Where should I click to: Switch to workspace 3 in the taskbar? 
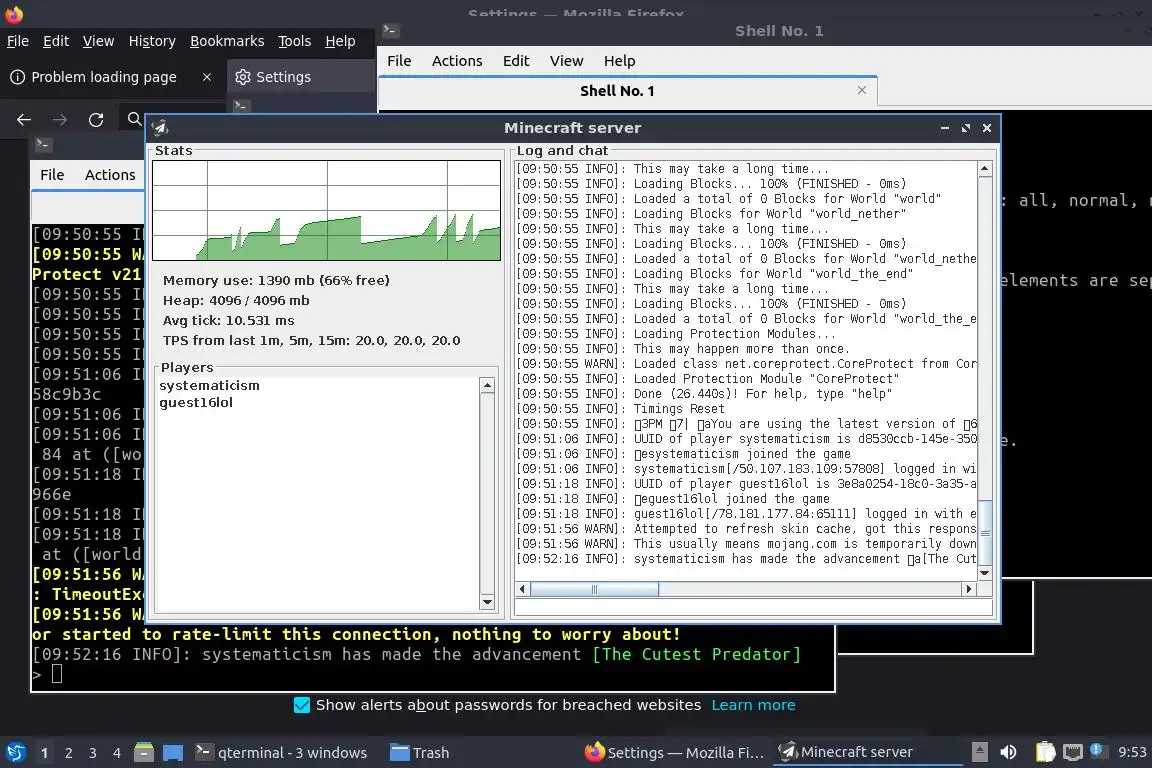(x=93, y=753)
